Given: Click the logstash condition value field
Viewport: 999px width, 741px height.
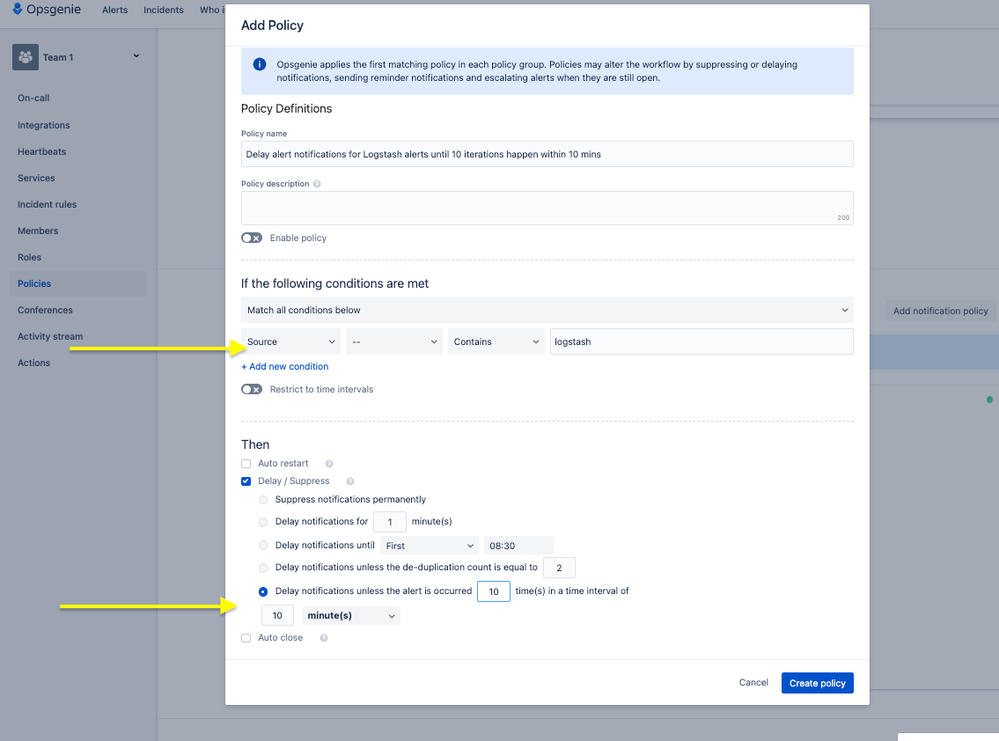Looking at the screenshot, I should click(701, 342).
